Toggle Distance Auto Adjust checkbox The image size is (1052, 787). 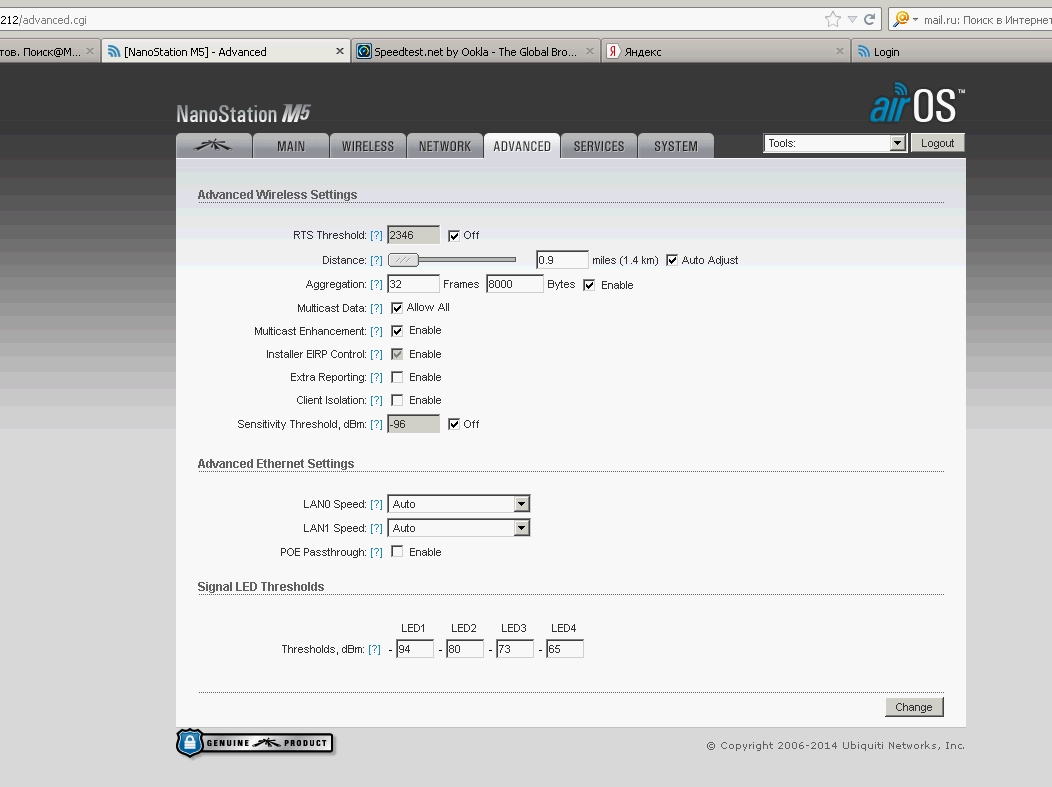click(x=672, y=260)
